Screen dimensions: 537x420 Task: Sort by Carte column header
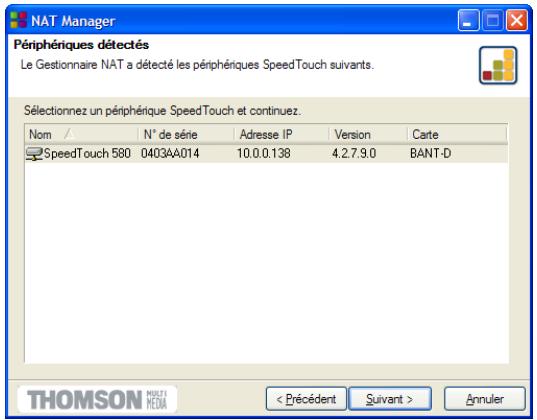(x=457, y=134)
